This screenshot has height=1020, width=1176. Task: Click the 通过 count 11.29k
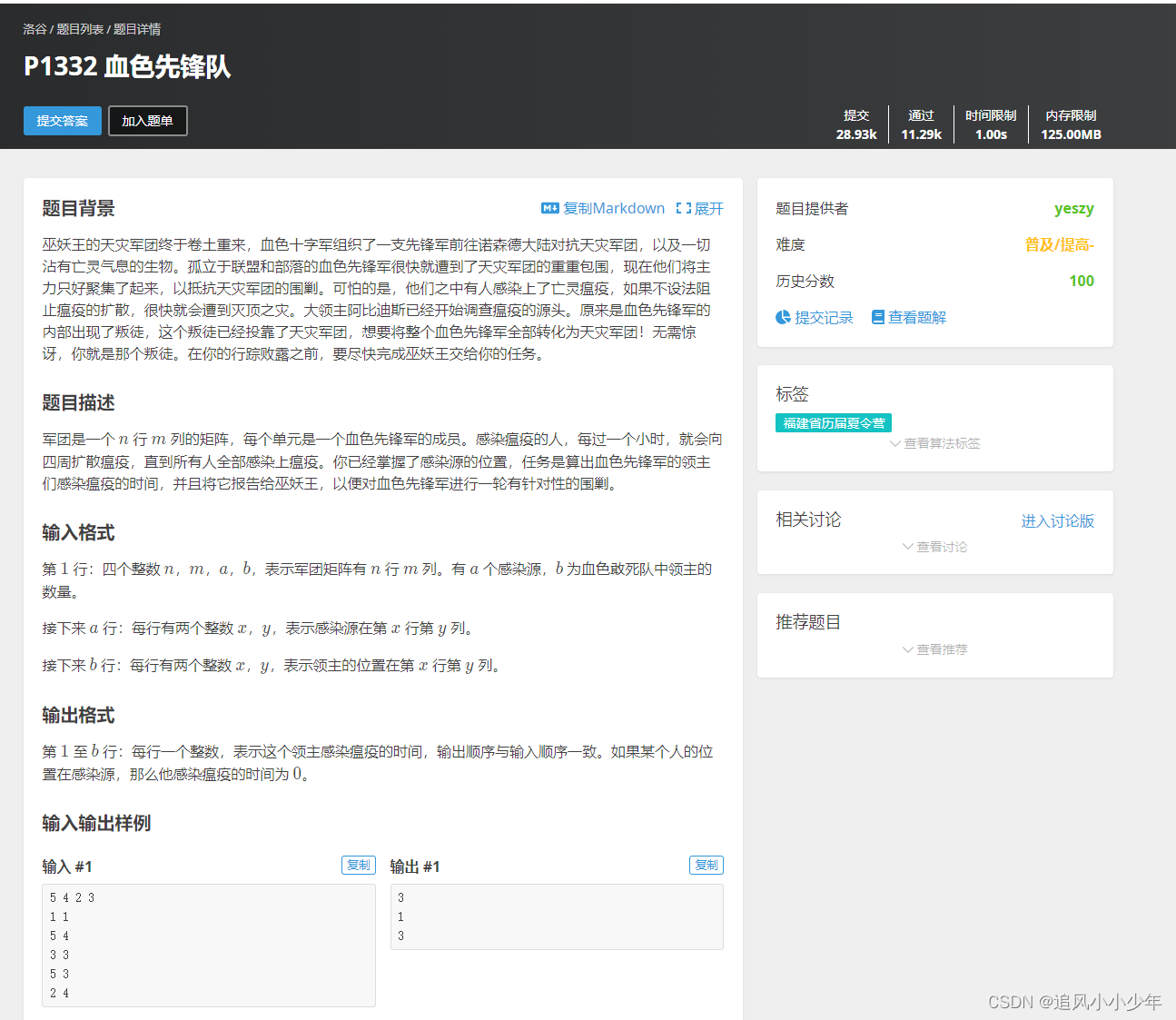tap(921, 134)
